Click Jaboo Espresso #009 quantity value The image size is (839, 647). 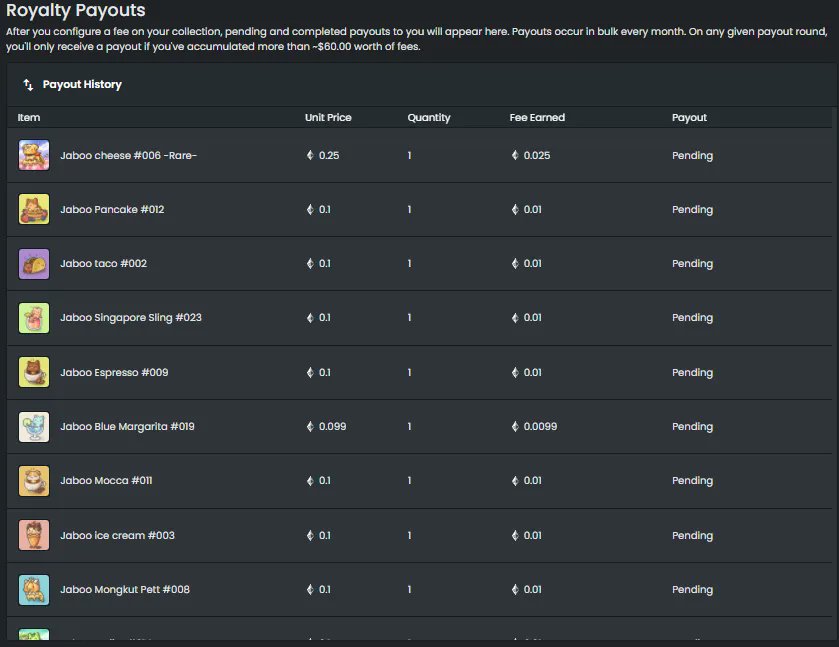409,372
